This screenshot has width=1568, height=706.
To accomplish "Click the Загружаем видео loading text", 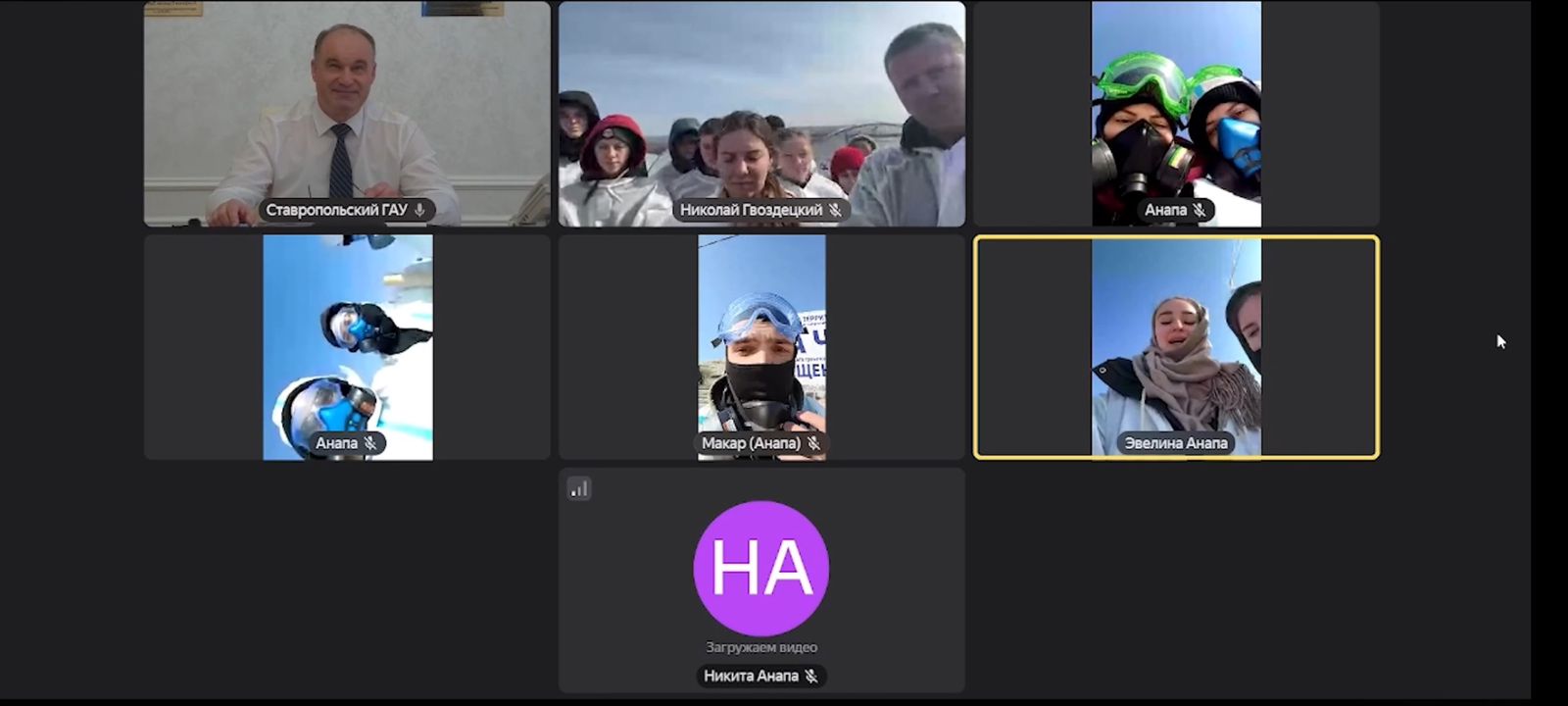I will (760, 647).
